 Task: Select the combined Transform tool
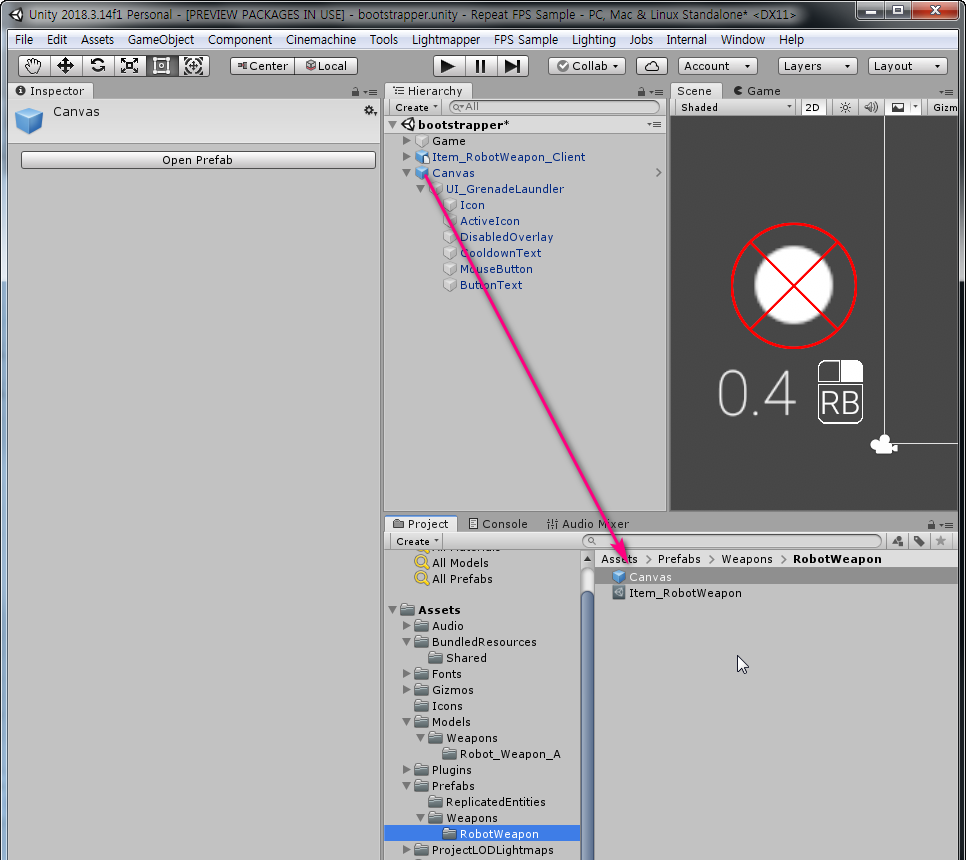coord(193,66)
